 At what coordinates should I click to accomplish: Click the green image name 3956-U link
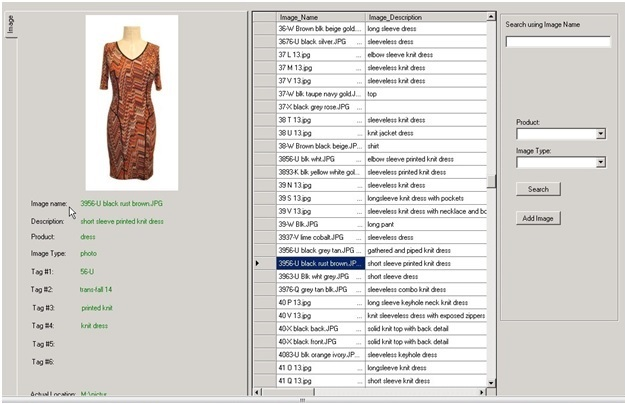(121, 203)
